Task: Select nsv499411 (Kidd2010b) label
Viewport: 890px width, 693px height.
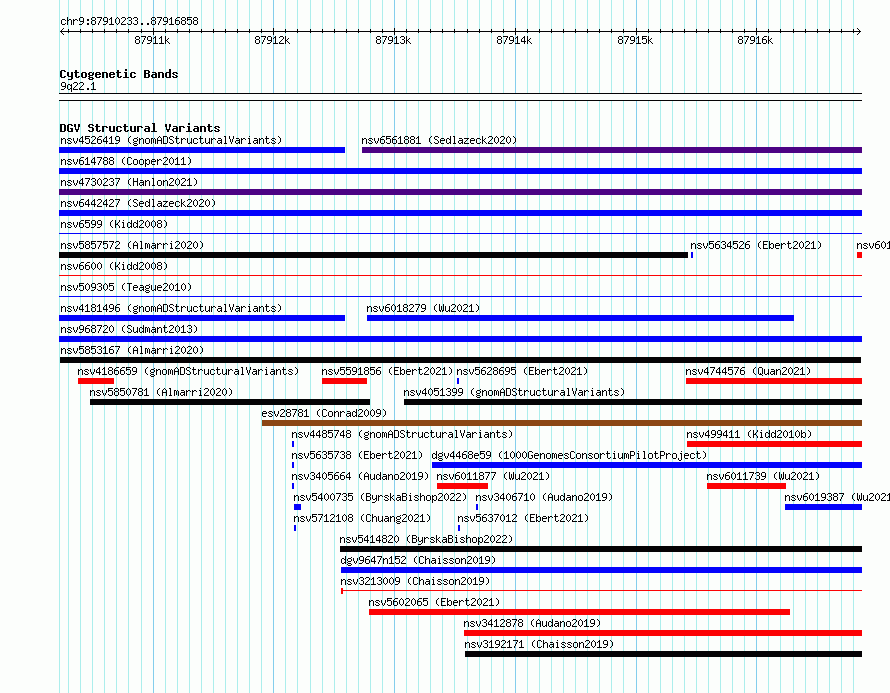Action: 749,434
